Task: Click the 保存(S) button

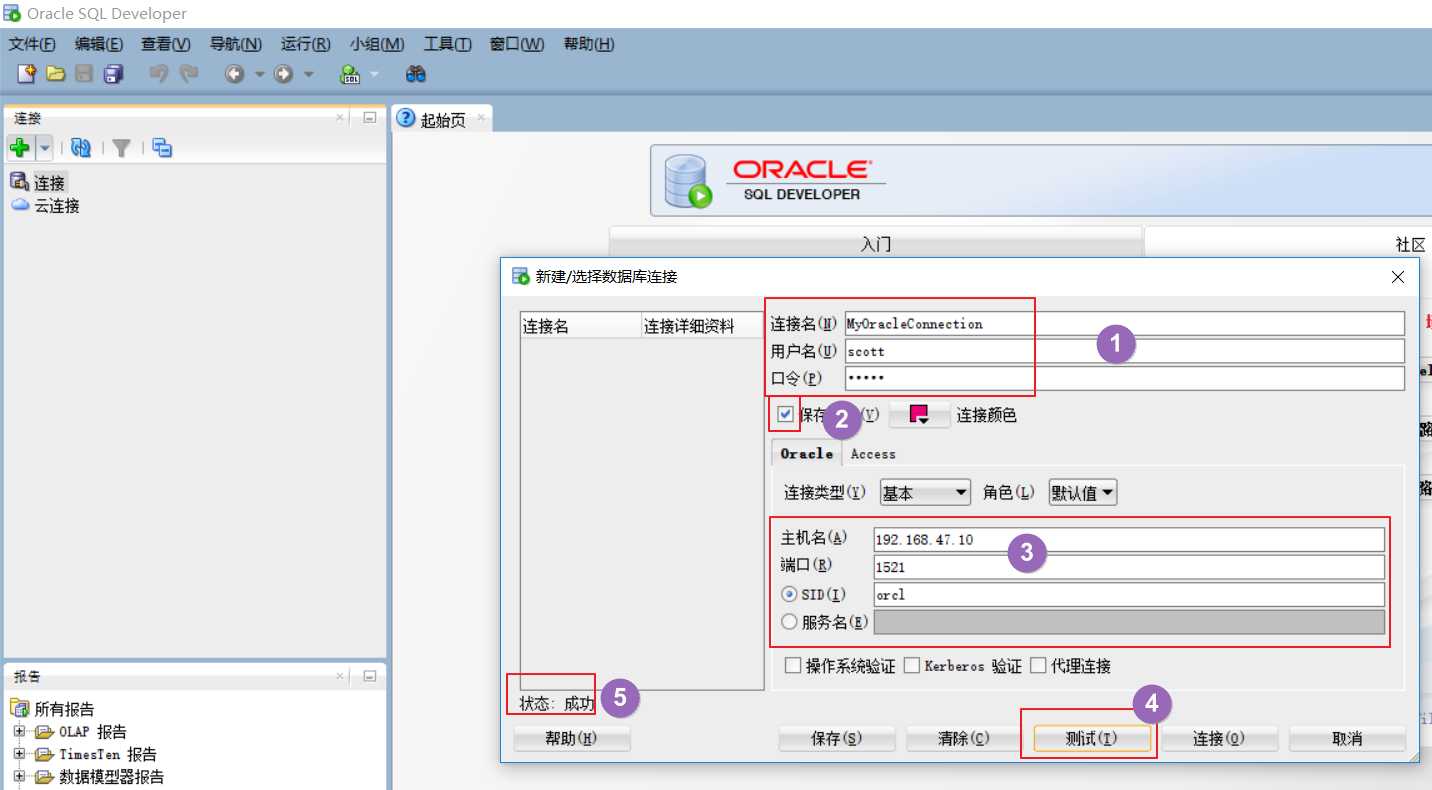Action: click(x=836, y=739)
